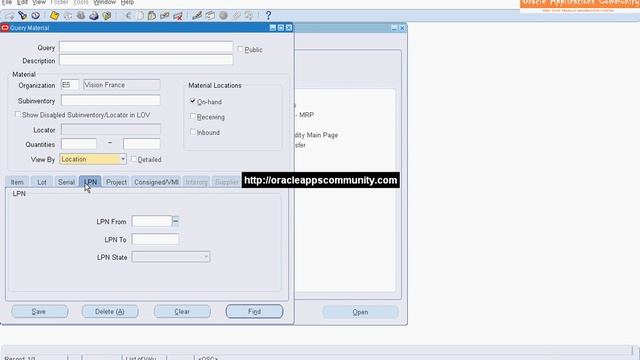Switch to the Serial tab
The image size is (640, 360).
(66, 182)
